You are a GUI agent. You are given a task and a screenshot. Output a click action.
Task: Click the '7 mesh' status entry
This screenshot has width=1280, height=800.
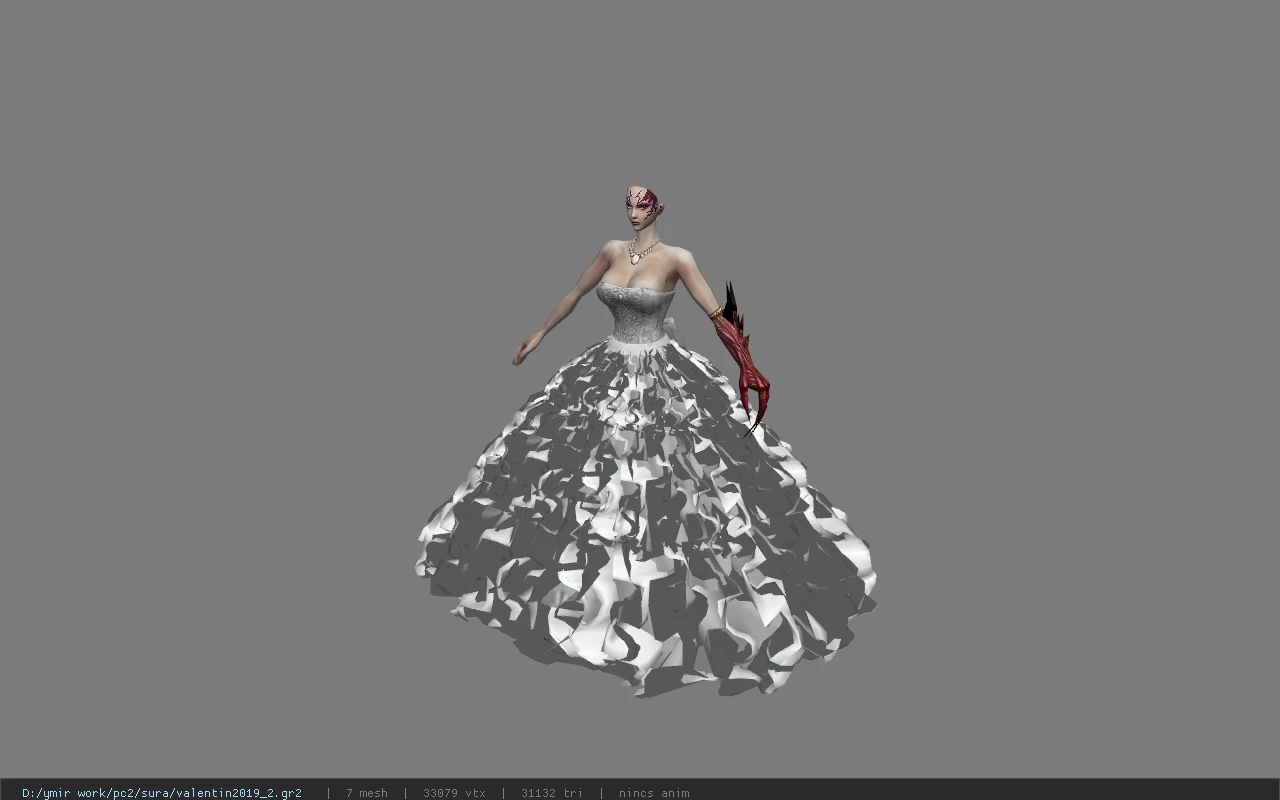tap(367, 793)
